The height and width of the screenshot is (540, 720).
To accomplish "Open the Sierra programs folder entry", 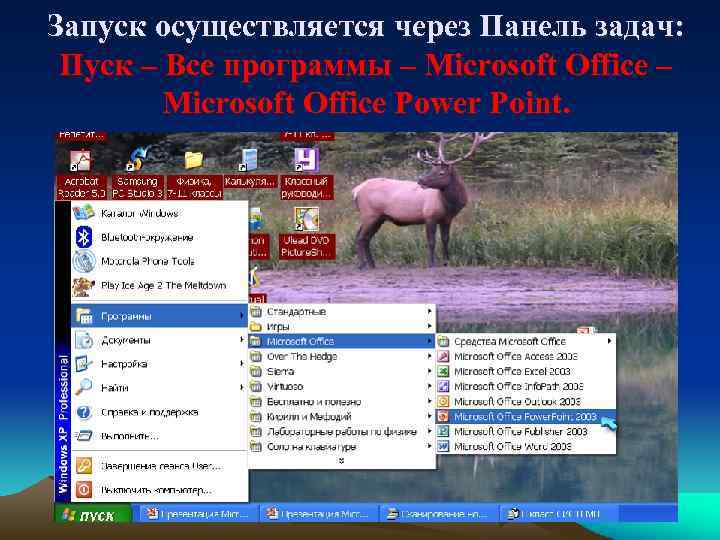I will pyautogui.click(x=342, y=371).
